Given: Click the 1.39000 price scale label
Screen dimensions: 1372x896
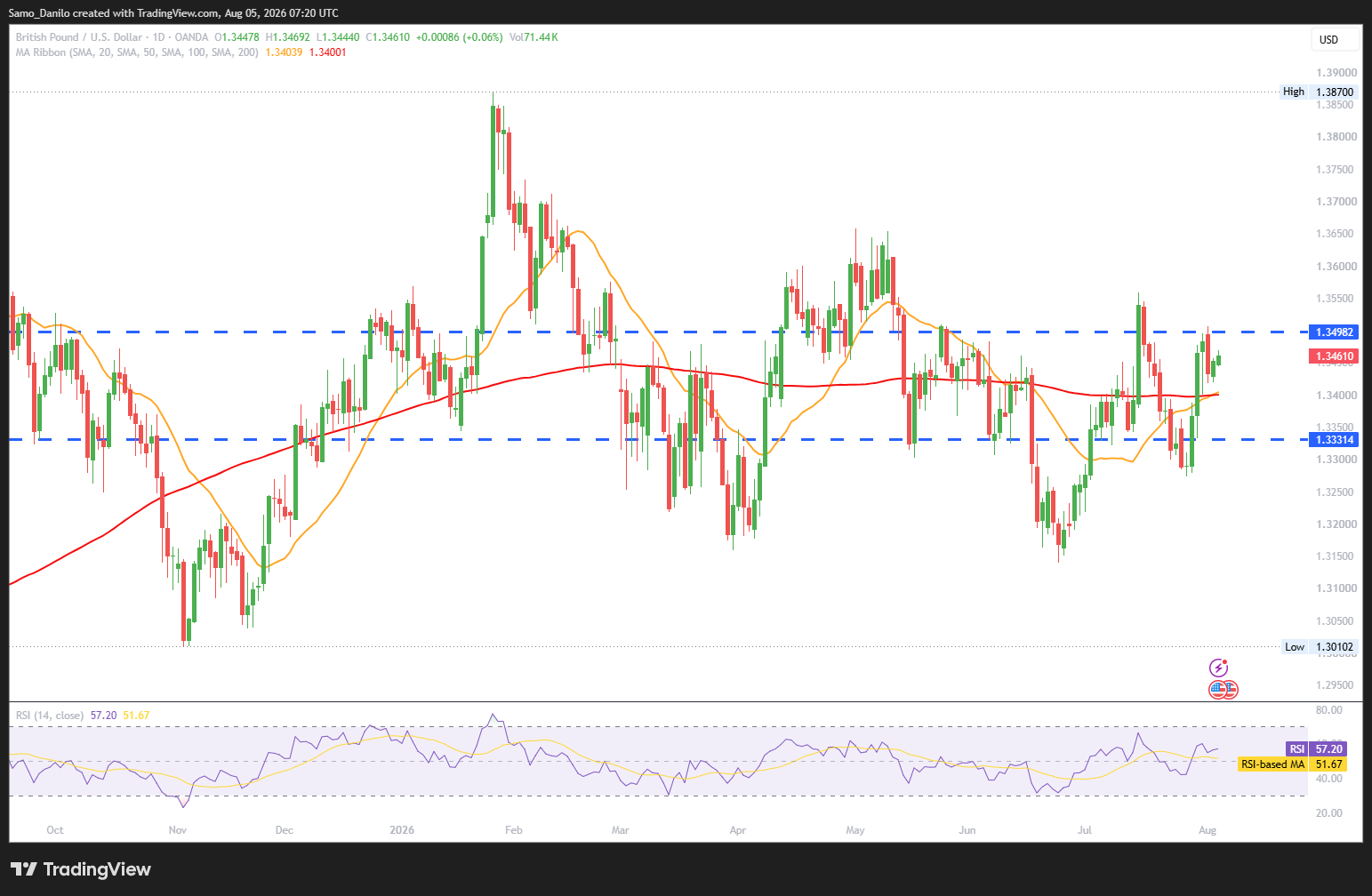Looking at the screenshot, I should (1336, 73).
